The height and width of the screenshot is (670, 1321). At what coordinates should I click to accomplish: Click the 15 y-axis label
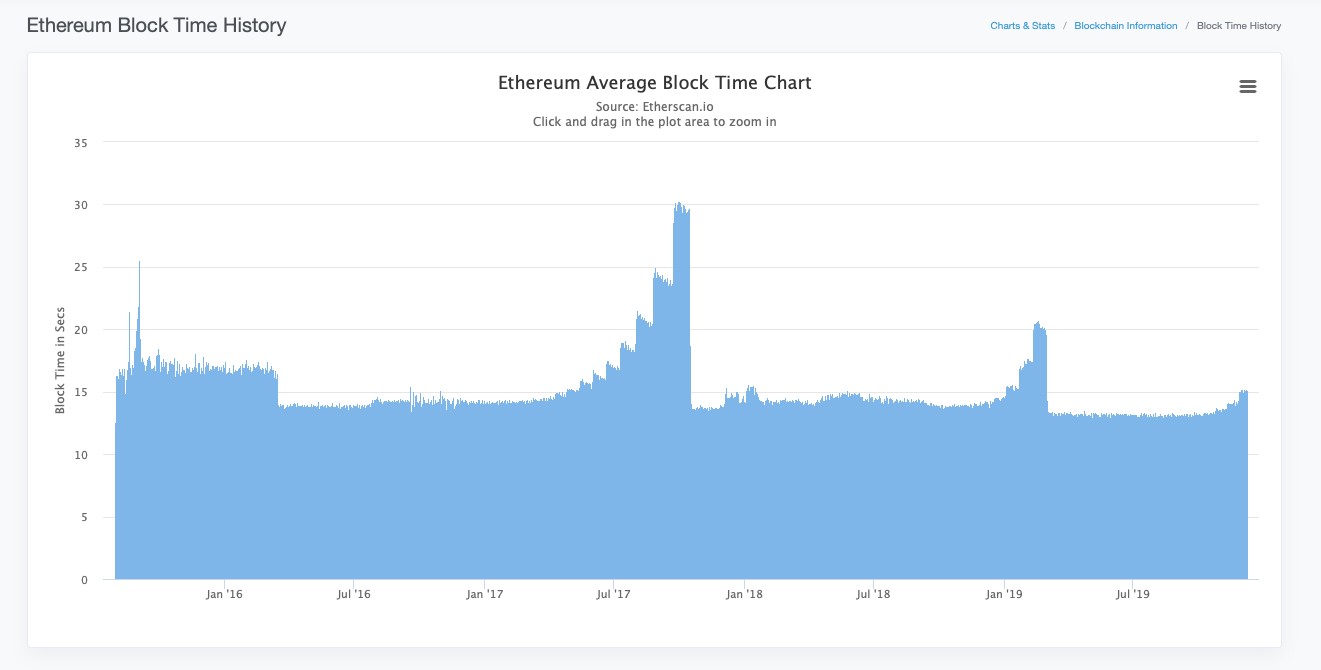(x=81, y=393)
